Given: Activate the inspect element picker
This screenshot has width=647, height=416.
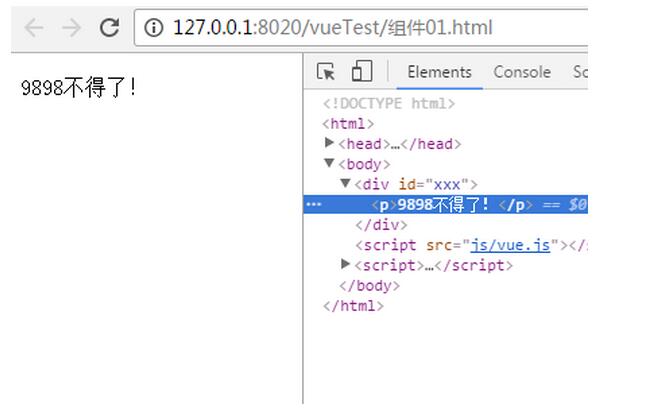Looking at the screenshot, I should (326, 72).
